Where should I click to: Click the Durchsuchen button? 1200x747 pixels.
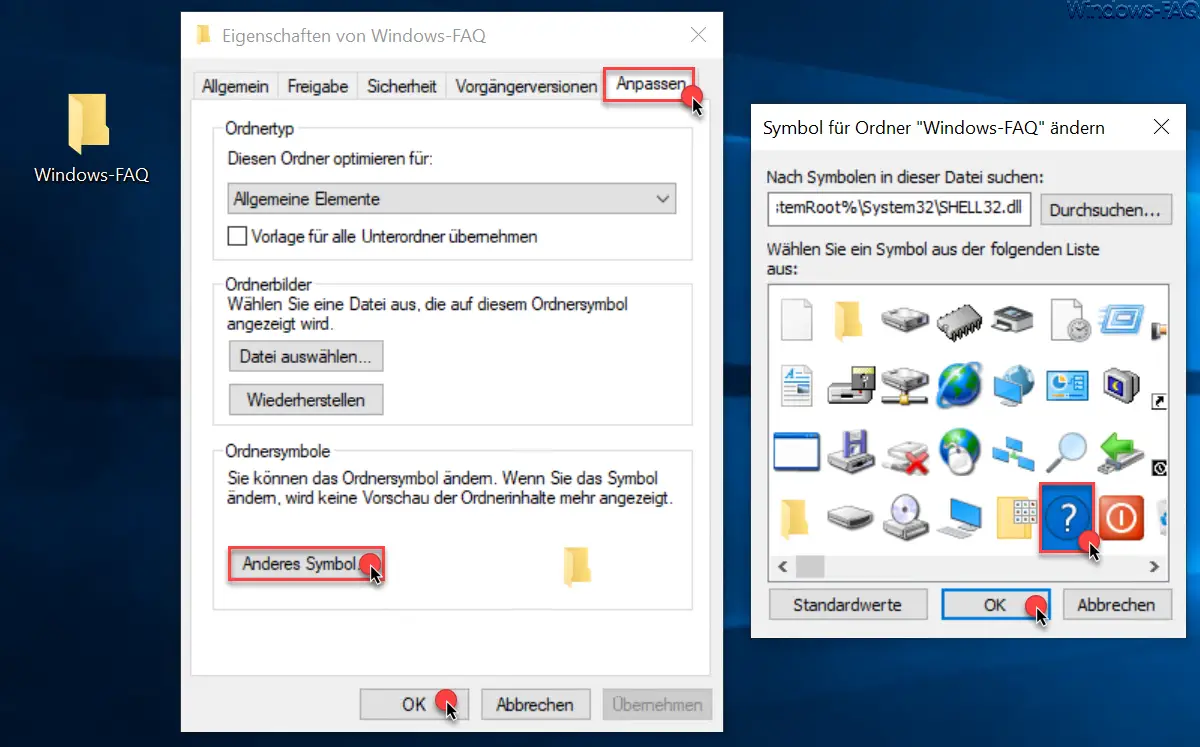(x=1106, y=210)
